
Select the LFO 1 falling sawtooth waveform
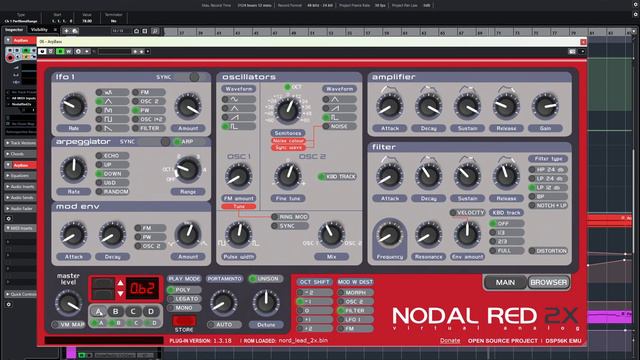click(x=111, y=128)
